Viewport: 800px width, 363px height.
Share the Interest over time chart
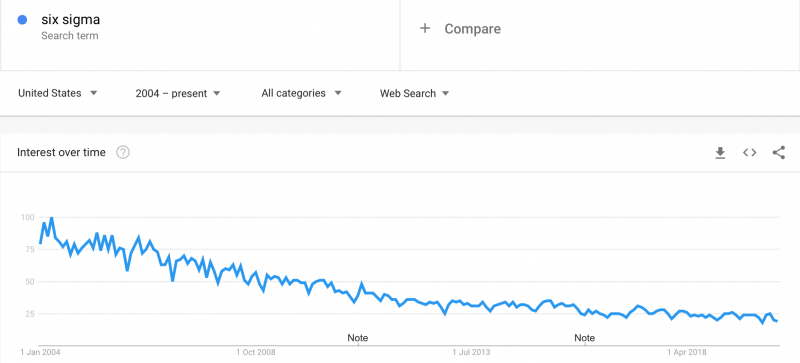[779, 153]
